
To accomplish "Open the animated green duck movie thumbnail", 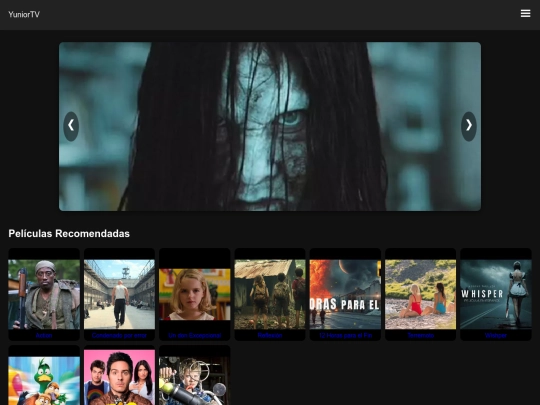I will coord(44,381).
